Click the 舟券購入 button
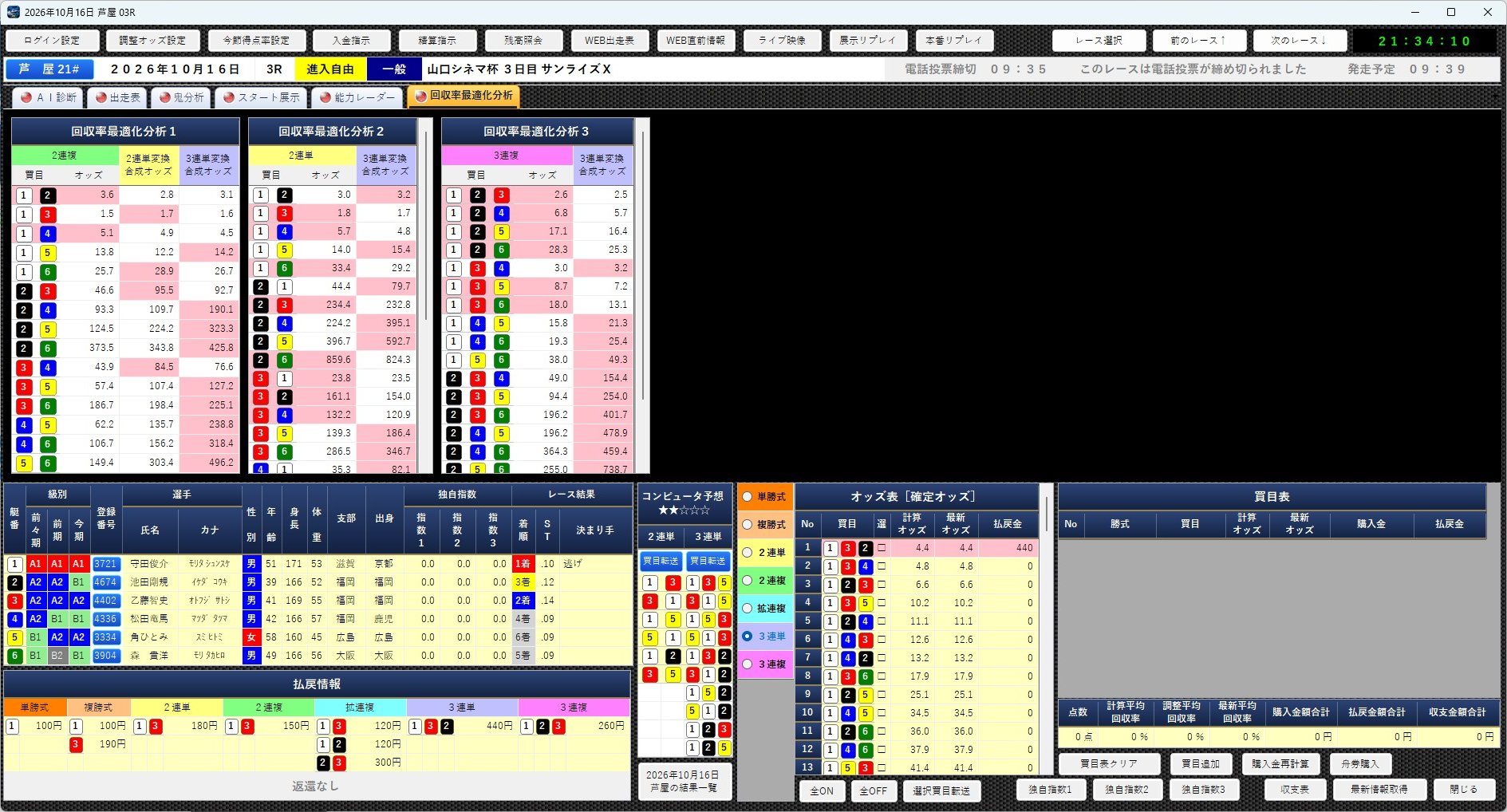Screen dimensions: 1507x812 click(x=1360, y=763)
